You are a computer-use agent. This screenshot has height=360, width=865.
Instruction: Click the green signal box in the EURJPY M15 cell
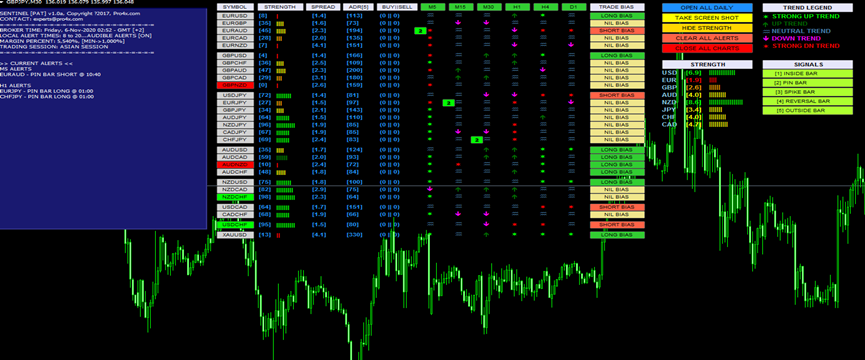point(448,103)
